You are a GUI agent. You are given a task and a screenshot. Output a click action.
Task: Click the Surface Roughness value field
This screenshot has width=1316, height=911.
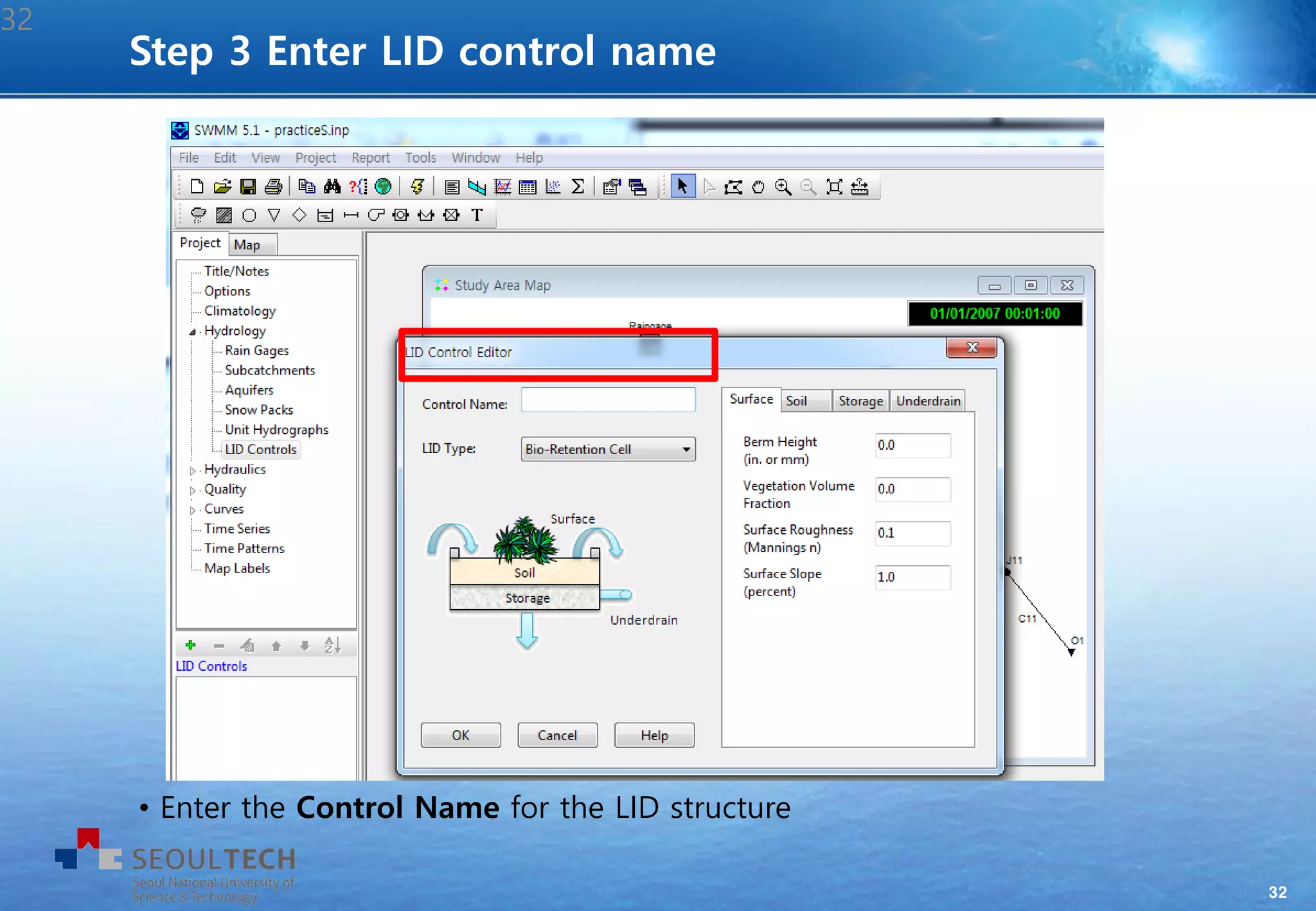coord(912,533)
